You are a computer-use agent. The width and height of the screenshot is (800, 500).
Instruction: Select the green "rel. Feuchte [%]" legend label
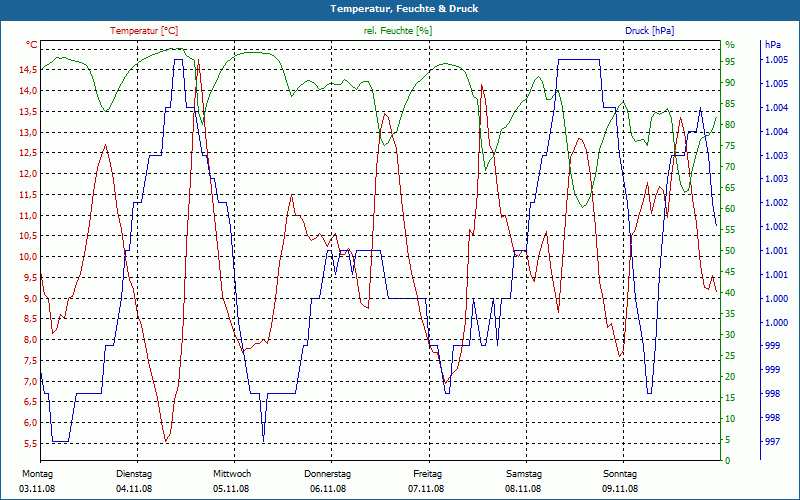coord(398,31)
